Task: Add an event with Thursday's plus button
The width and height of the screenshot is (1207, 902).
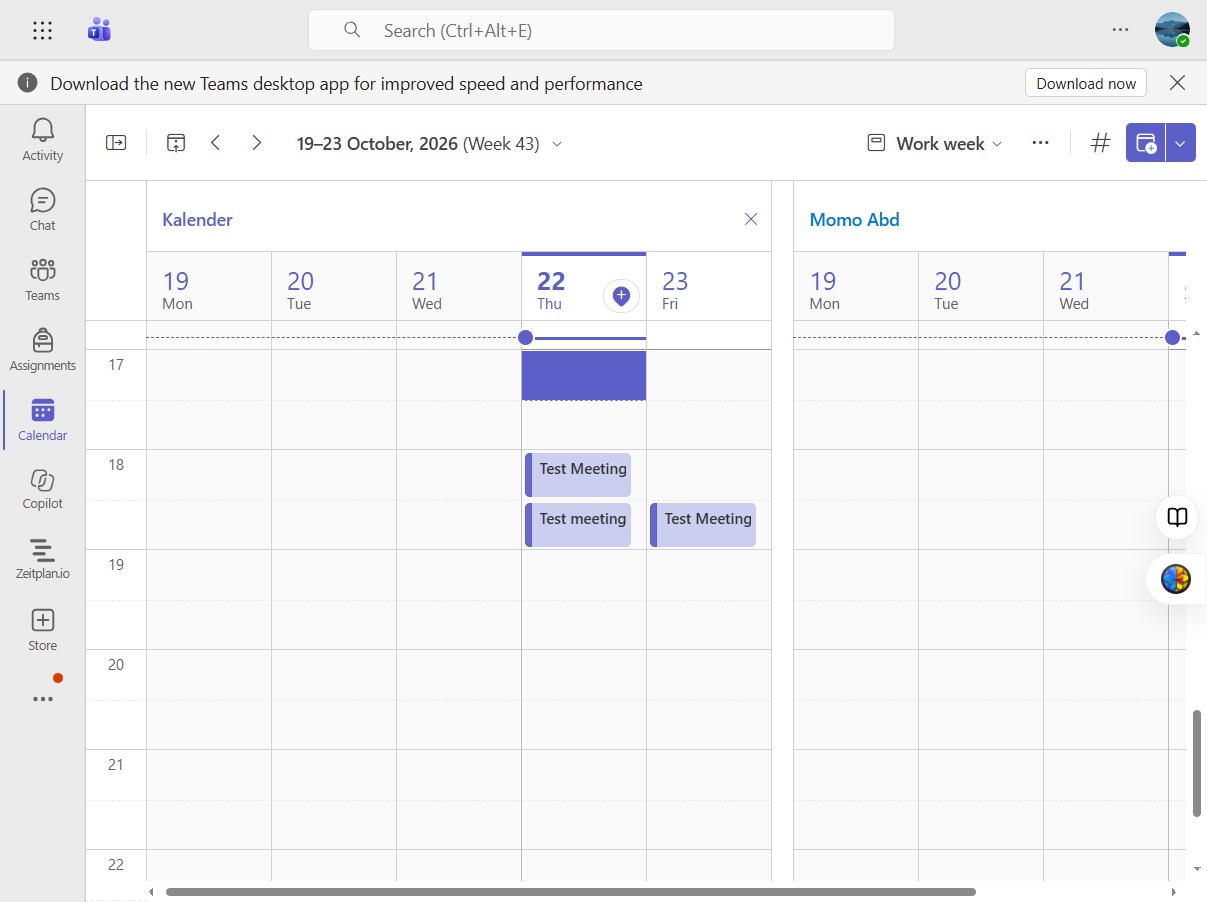Action: [x=621, y=295]
